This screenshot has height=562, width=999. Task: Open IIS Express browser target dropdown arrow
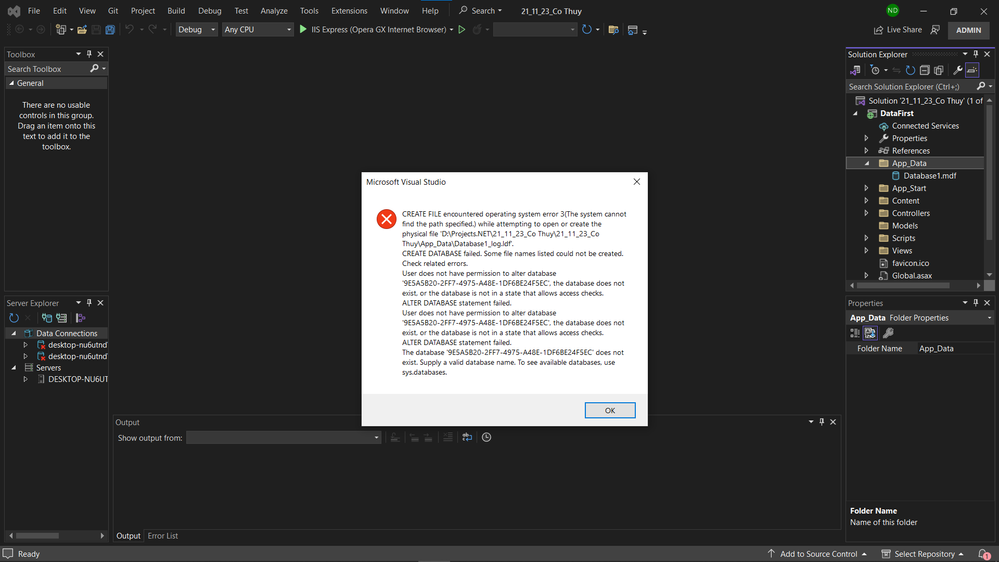pos(452,30)
